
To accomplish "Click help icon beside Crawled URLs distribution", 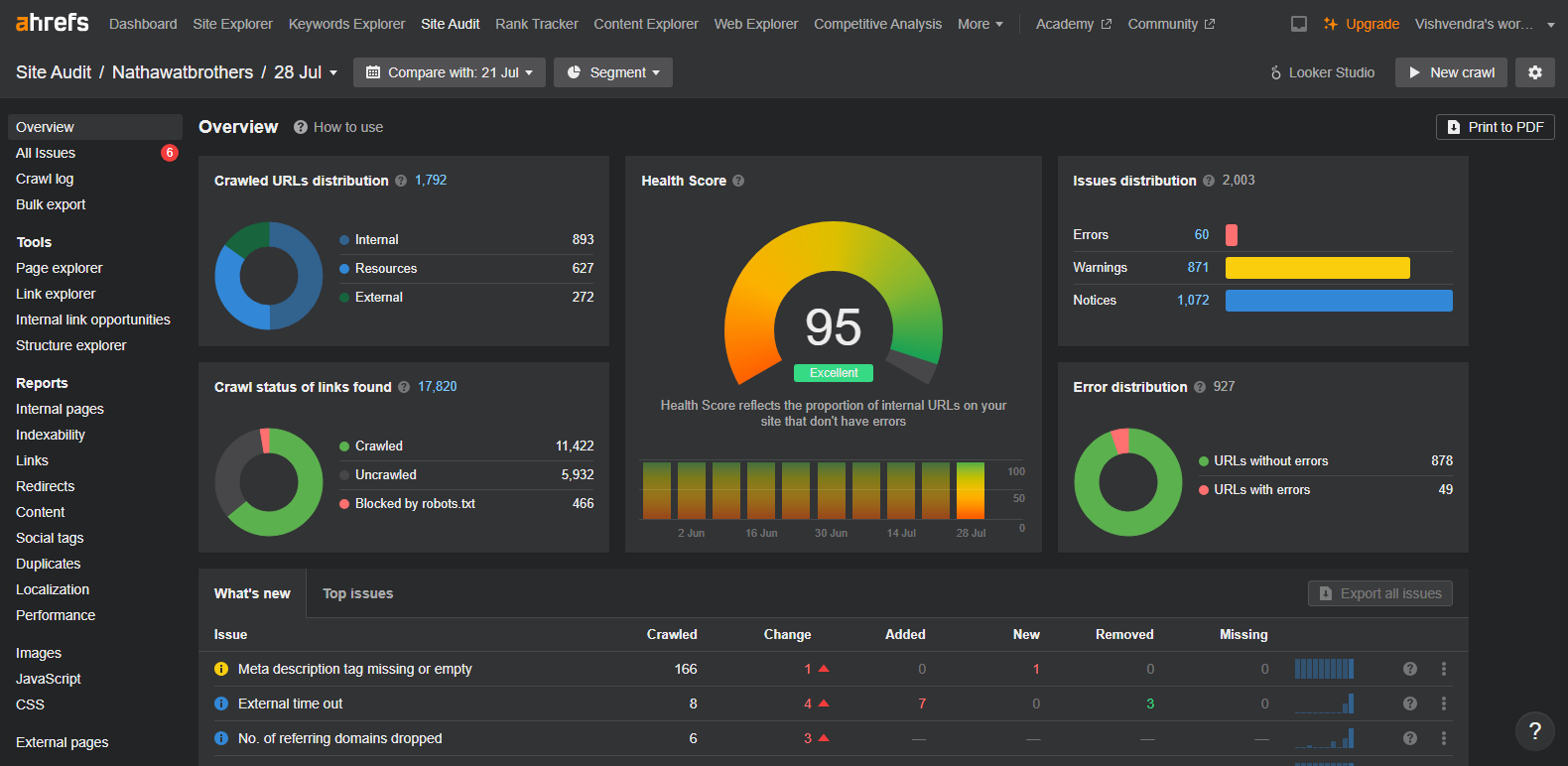I will (x=401, y=181).
